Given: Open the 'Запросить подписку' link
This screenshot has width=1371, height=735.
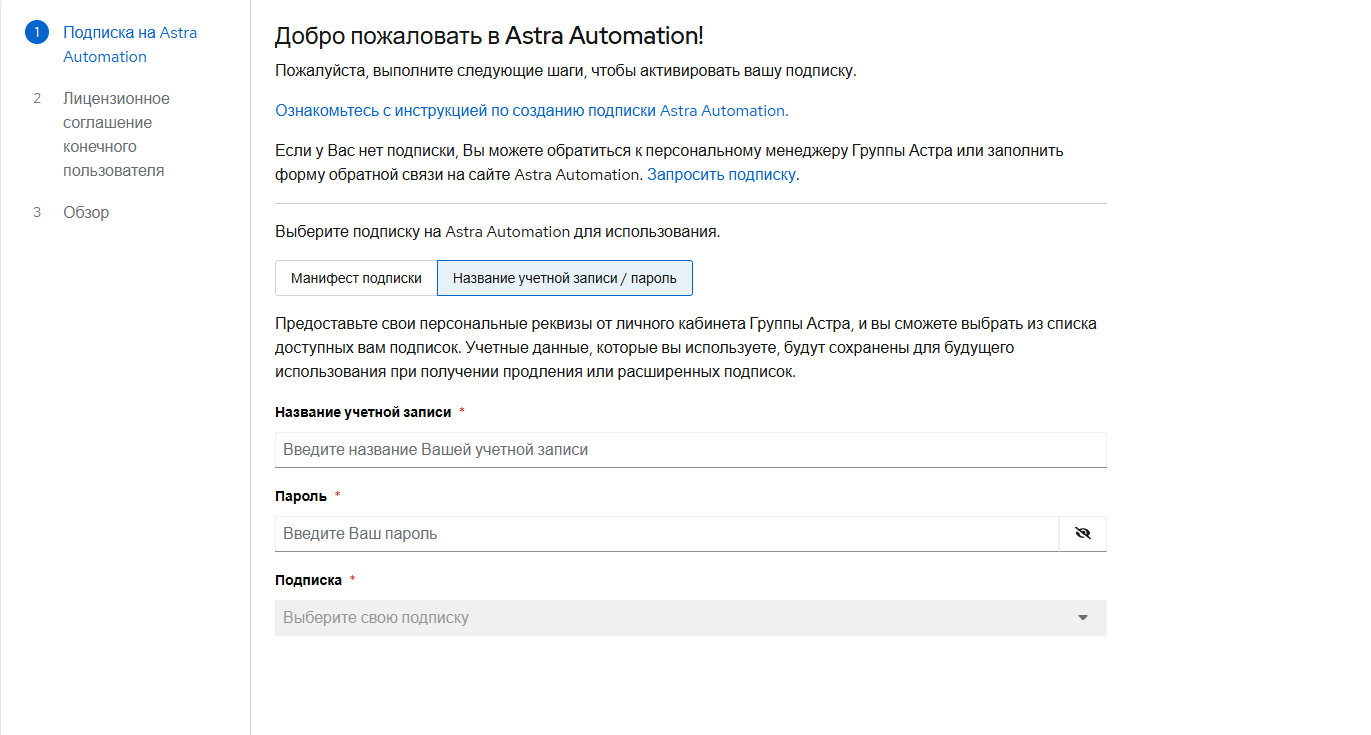Looking at the screenshot, I should [x=721, y=174].
